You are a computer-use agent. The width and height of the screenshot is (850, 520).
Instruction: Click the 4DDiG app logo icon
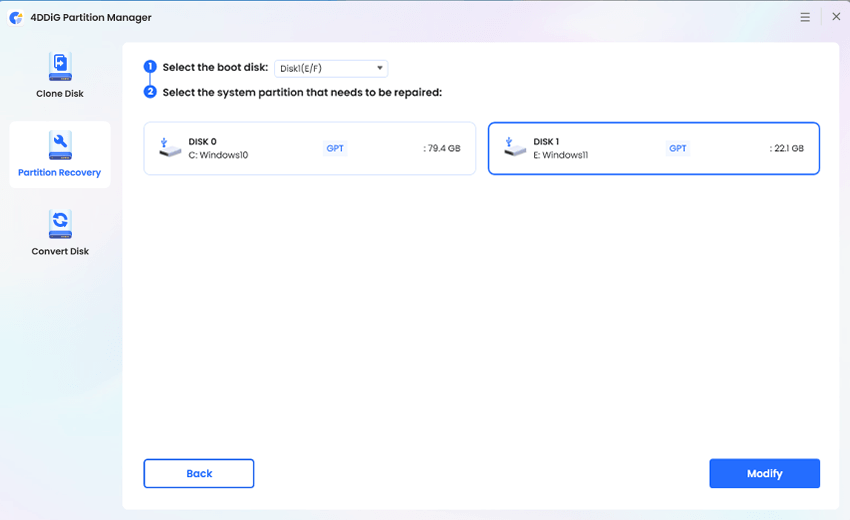point(16,18)
